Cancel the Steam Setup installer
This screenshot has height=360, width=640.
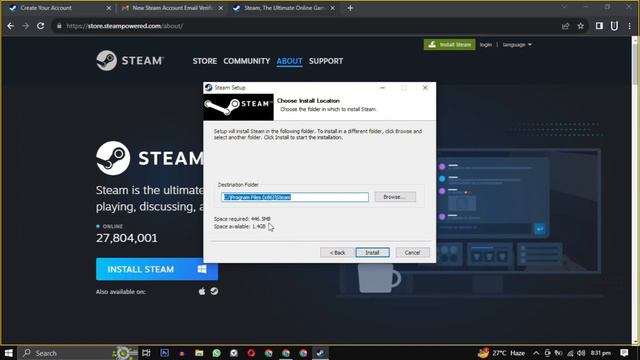tap(412, 253)
